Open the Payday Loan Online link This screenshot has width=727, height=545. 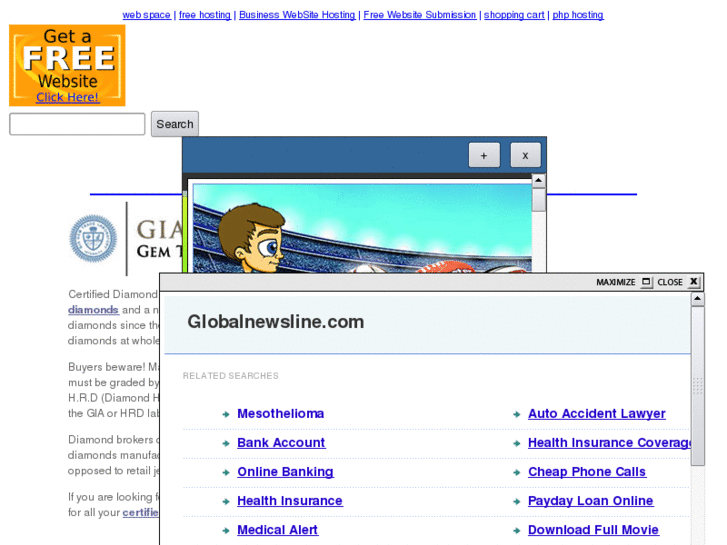(x=591, y=501)
